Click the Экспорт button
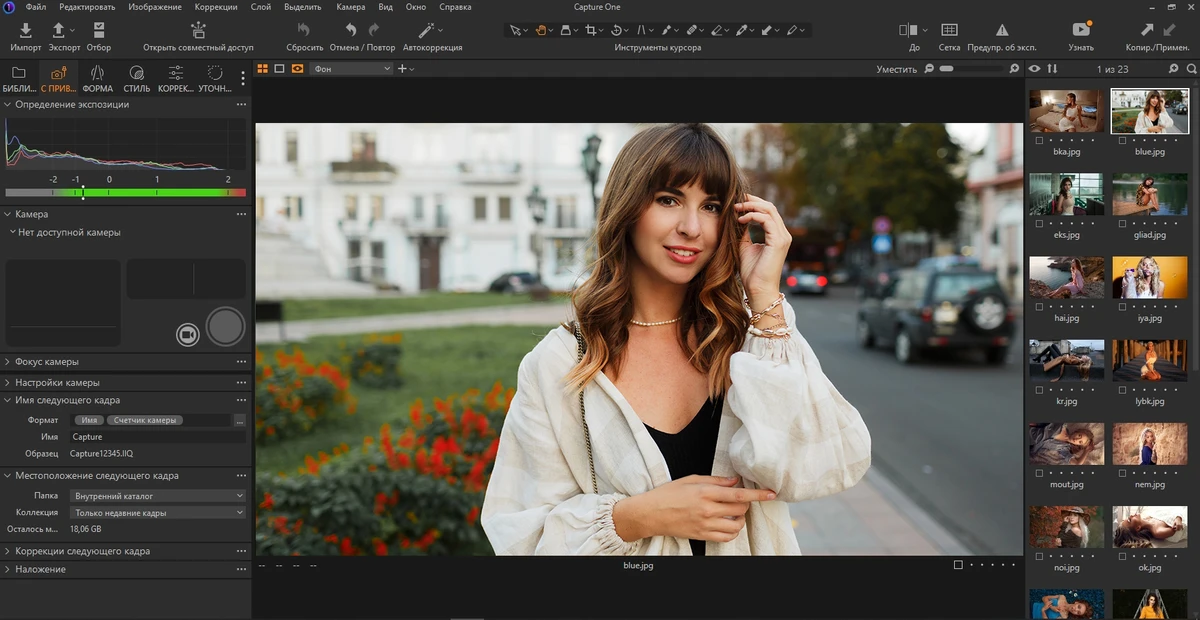The image size is (1200, 620). point(63,31)
